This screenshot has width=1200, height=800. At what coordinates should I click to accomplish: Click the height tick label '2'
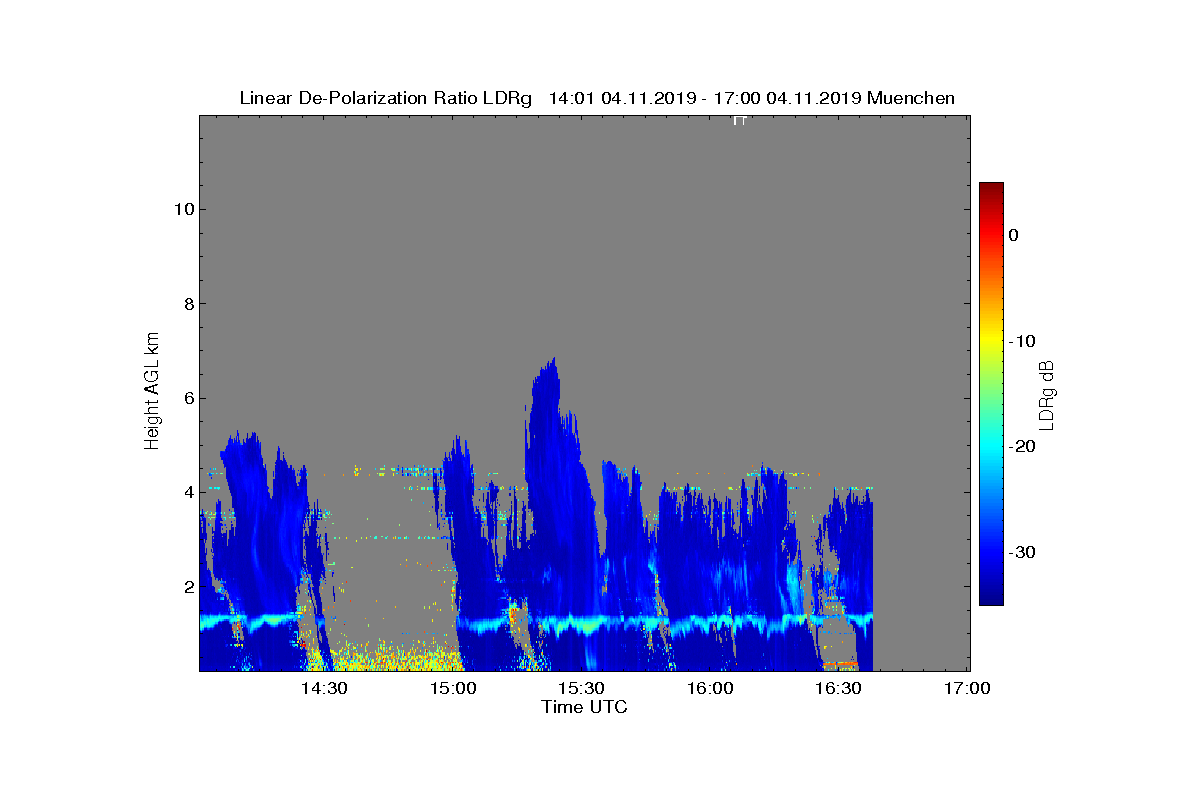(187, 586)
